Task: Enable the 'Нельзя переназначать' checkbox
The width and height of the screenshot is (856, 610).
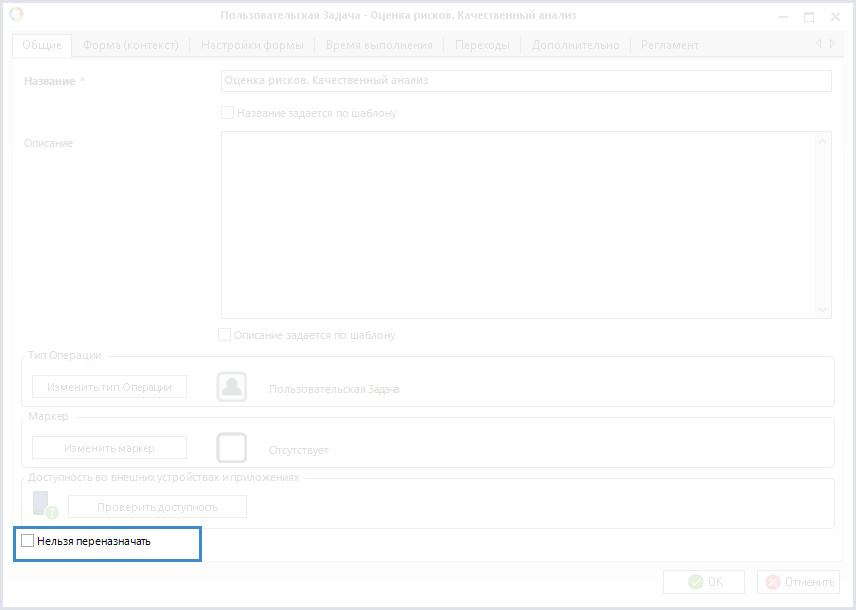Action: pos(28,541)
